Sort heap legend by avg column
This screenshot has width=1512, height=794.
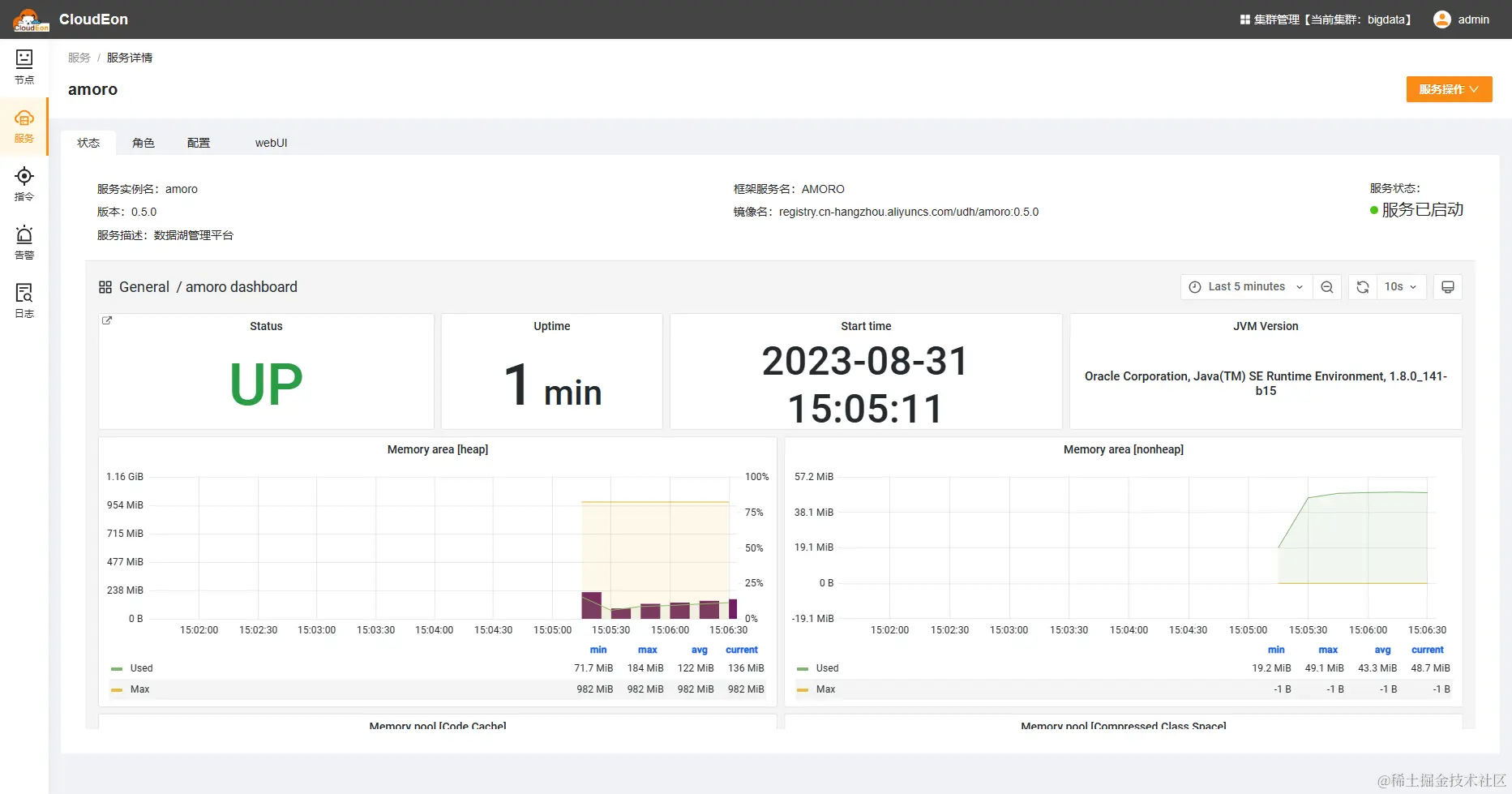[x=700, y=650]
